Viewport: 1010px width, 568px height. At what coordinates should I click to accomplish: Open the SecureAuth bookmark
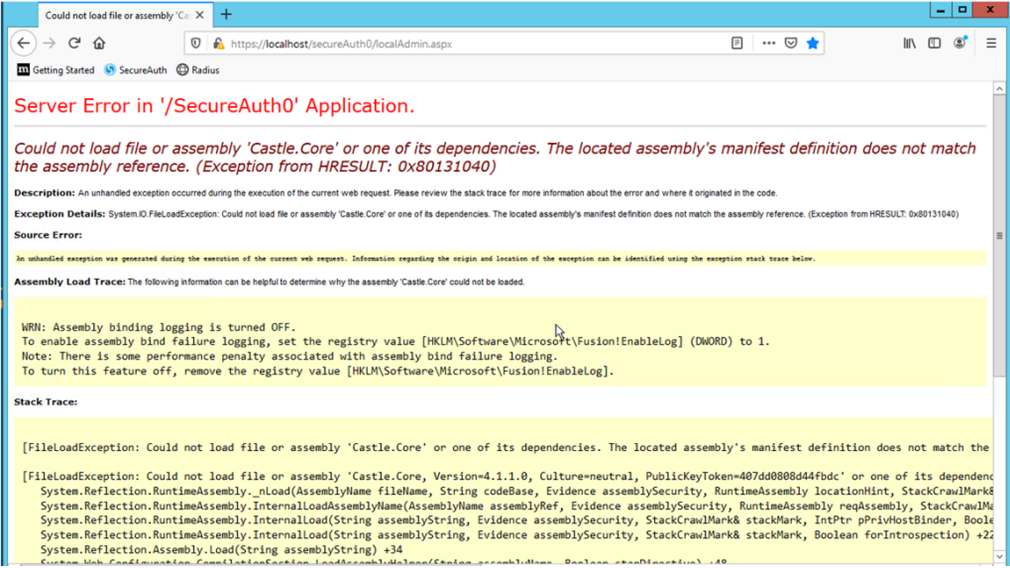[135, 70]
